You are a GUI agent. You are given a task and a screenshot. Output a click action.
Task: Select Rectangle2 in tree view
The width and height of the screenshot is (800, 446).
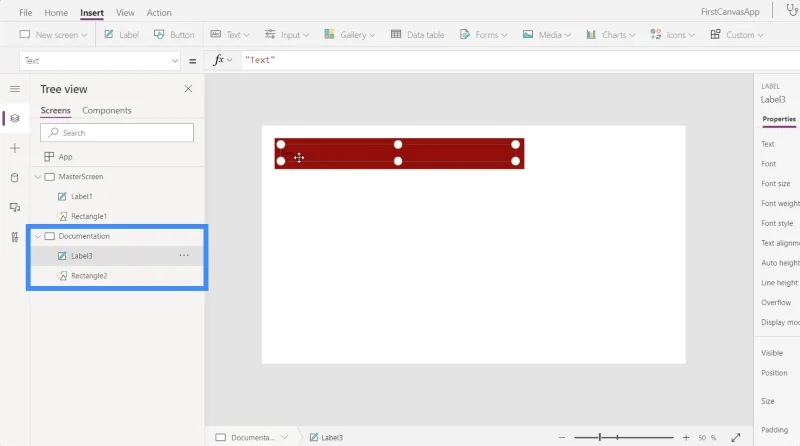[89, 276]
